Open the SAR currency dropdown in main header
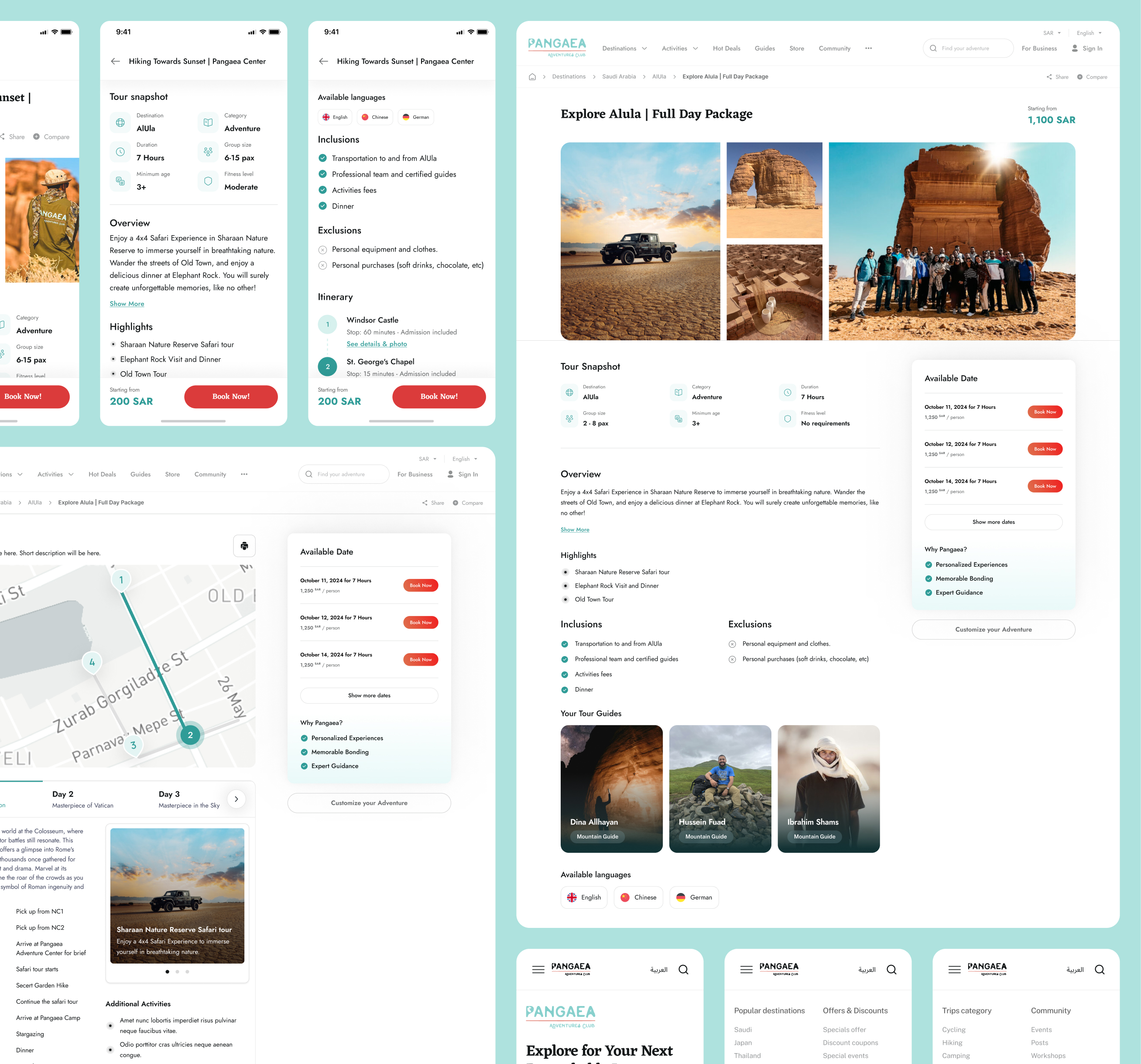Screen dimensions: 1141x1064 click(x=1052, y=33)
